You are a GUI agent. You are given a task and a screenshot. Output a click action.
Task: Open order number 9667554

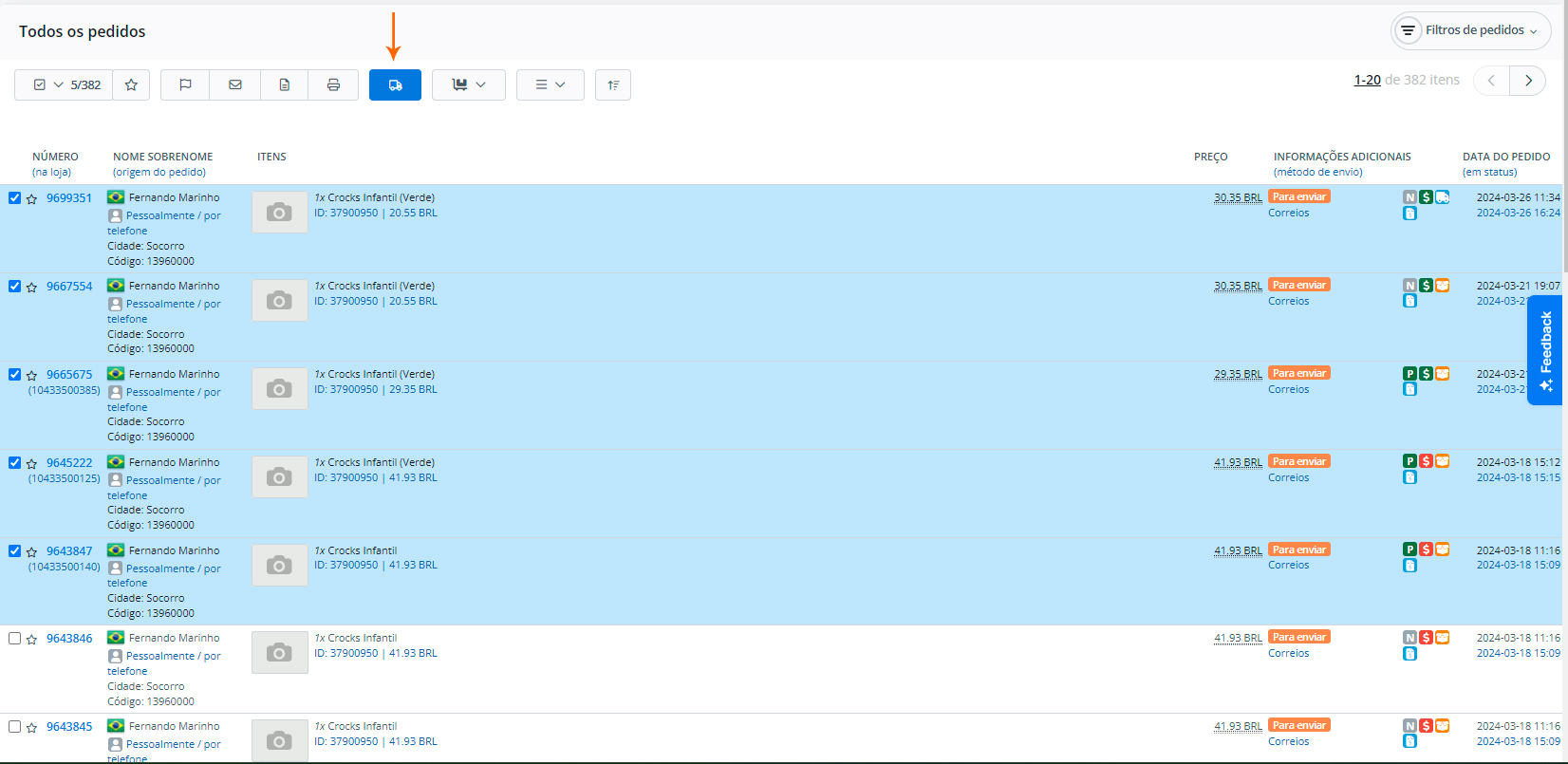click(x=69, y=287)
